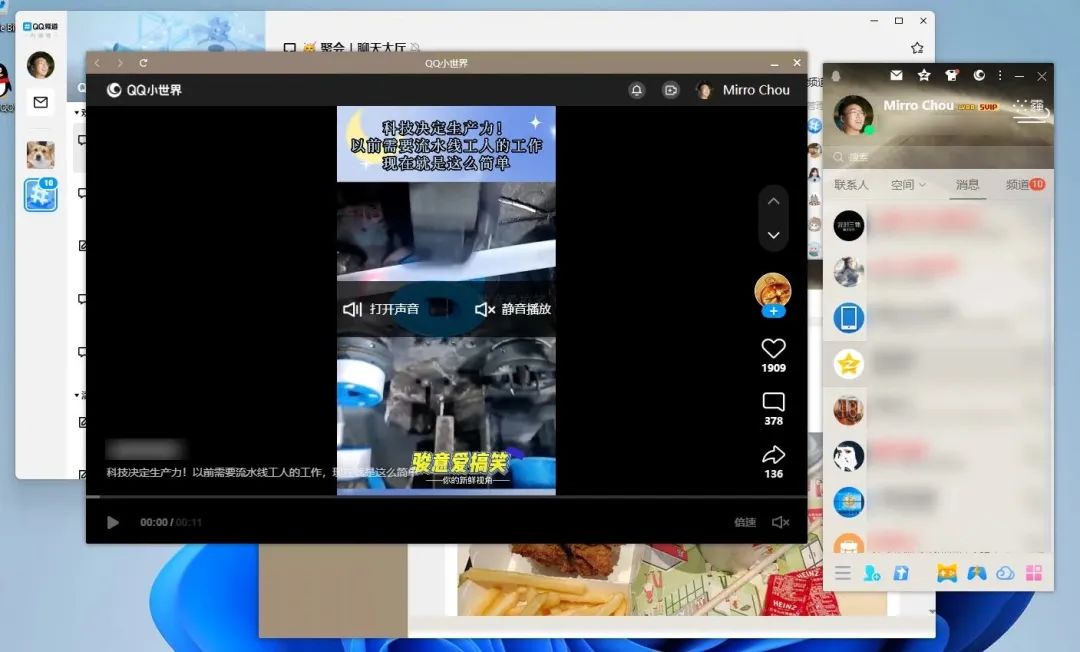Open the notification bell in QQ小世界
Image resolution: width=1080 pixels, height=652 pixels.
click(x=637, y=90)
